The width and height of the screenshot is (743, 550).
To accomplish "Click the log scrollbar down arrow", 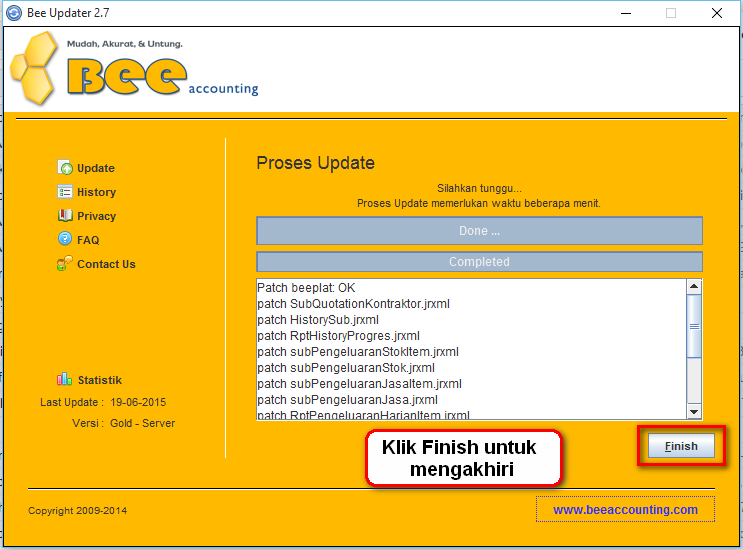I will coord(694,412).
